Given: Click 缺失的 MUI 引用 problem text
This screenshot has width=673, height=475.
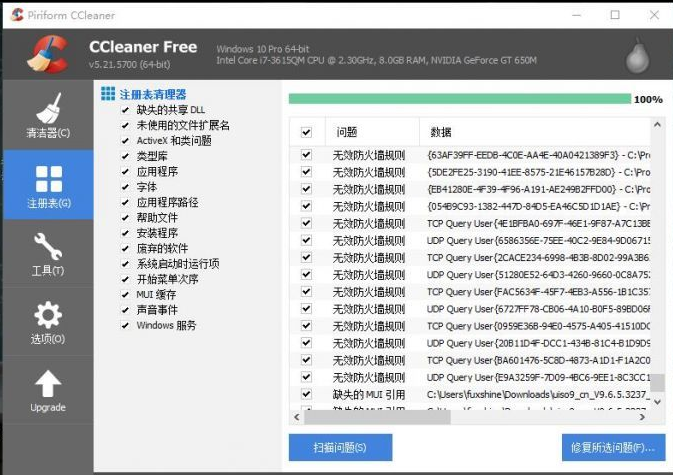Looking at the screenshot, I should (x=369, y=394).
